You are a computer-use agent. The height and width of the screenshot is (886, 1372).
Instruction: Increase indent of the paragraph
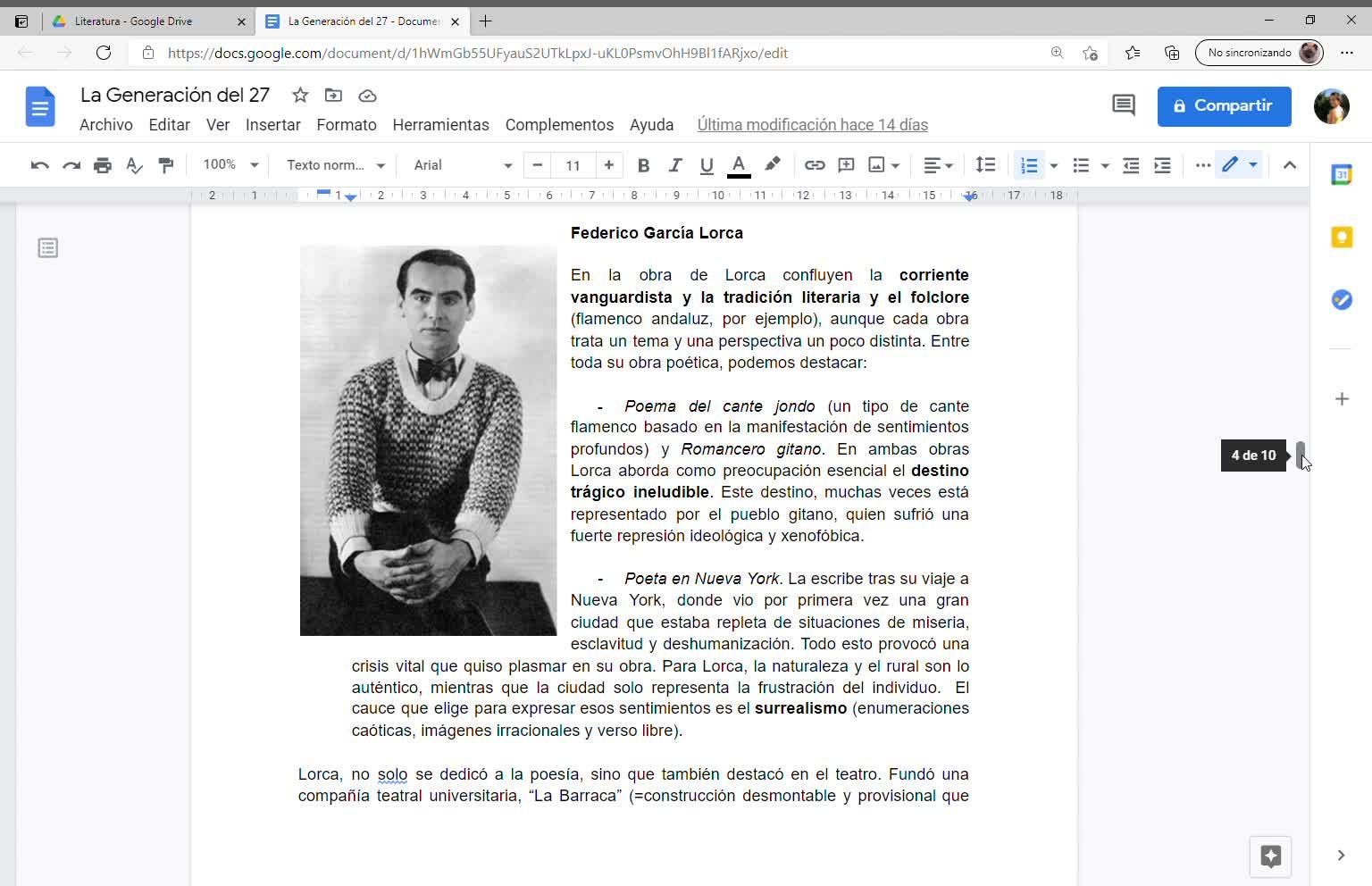click(x=1162, y=165)
